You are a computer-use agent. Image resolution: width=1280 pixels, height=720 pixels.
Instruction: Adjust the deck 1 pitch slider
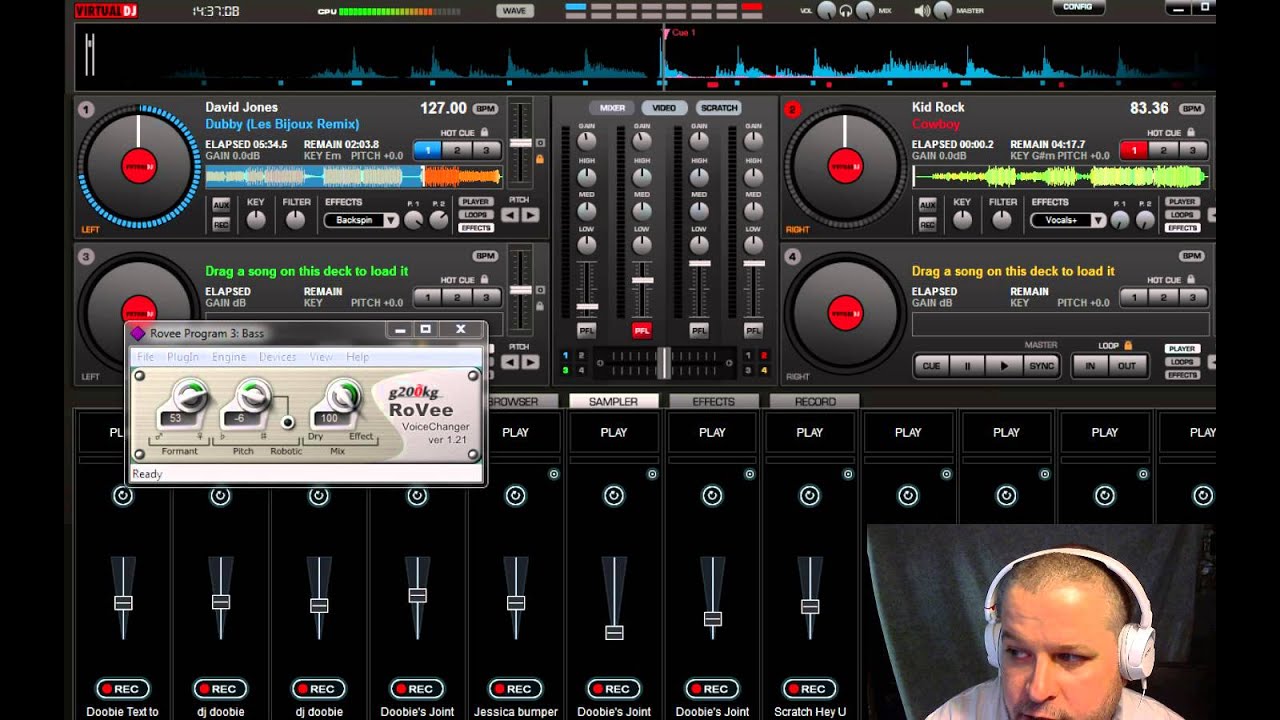(x=520, y=143)
